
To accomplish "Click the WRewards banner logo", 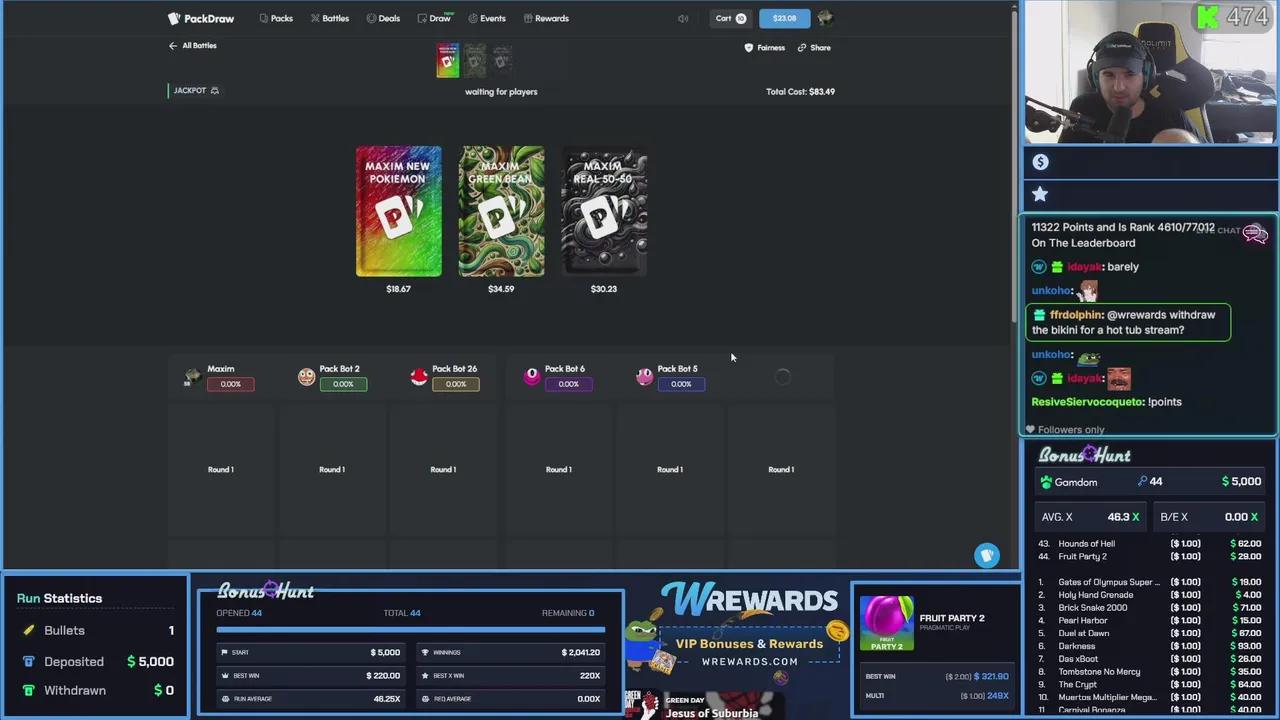I will click(749, 600).
